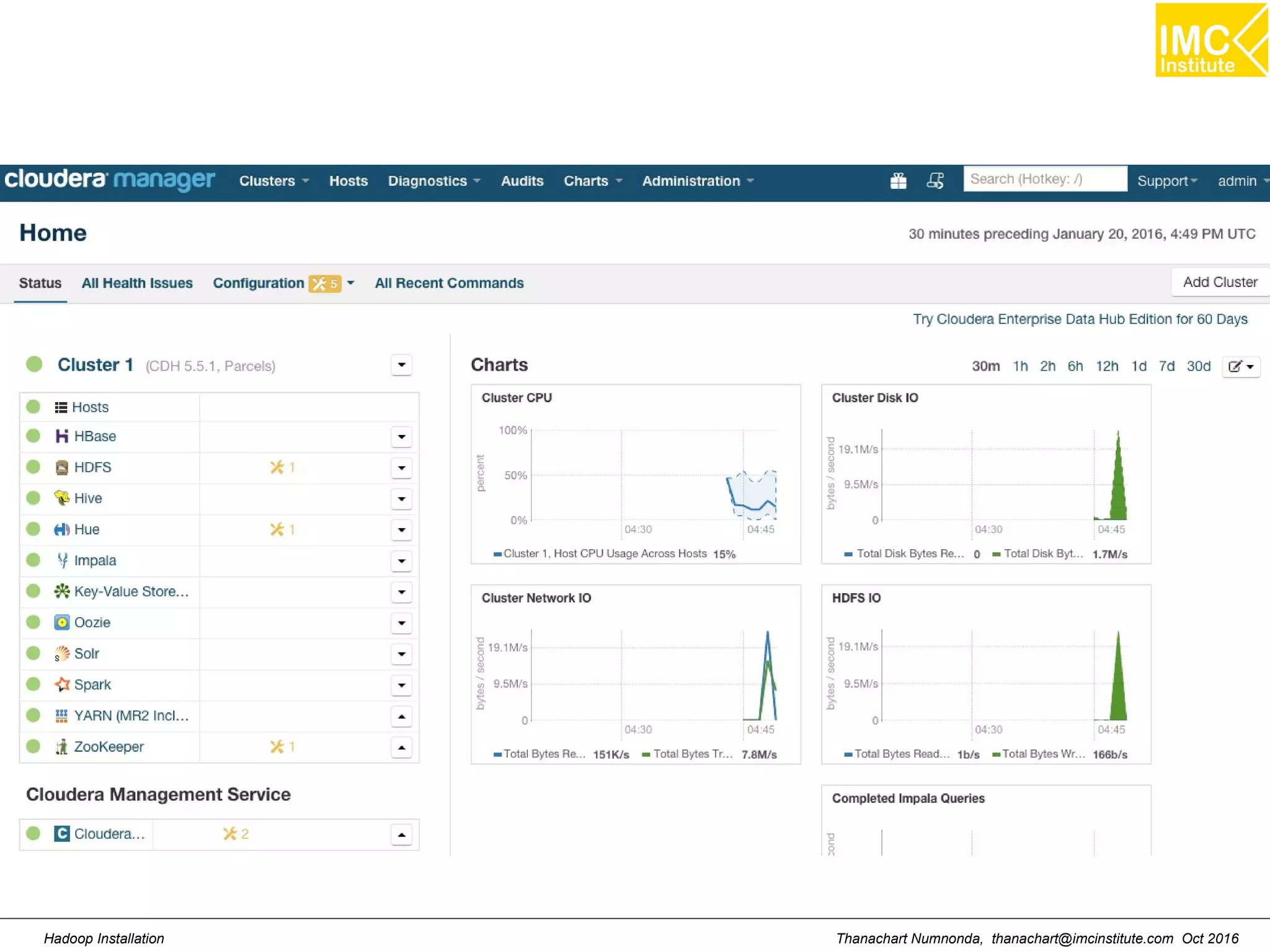The image size is (1270, 952).
Task: Click the Add Cluster button
Action: click(x=1220, y=283)
